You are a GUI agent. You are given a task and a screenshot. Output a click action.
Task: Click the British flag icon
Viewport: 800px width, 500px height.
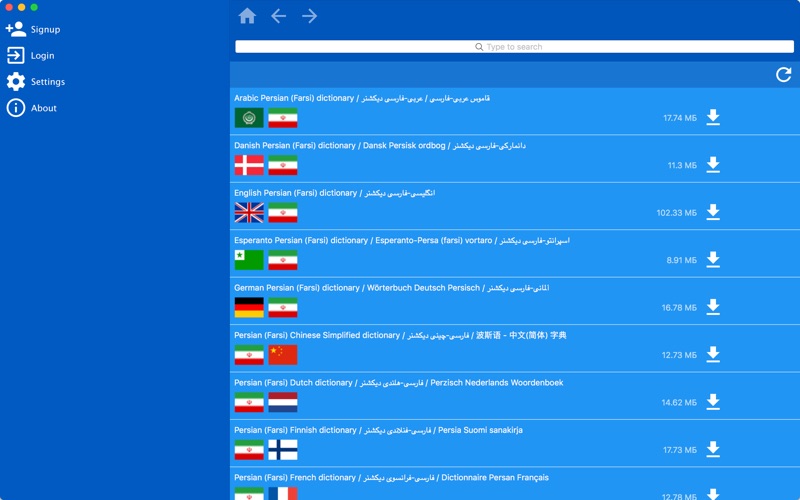point(249,213)
